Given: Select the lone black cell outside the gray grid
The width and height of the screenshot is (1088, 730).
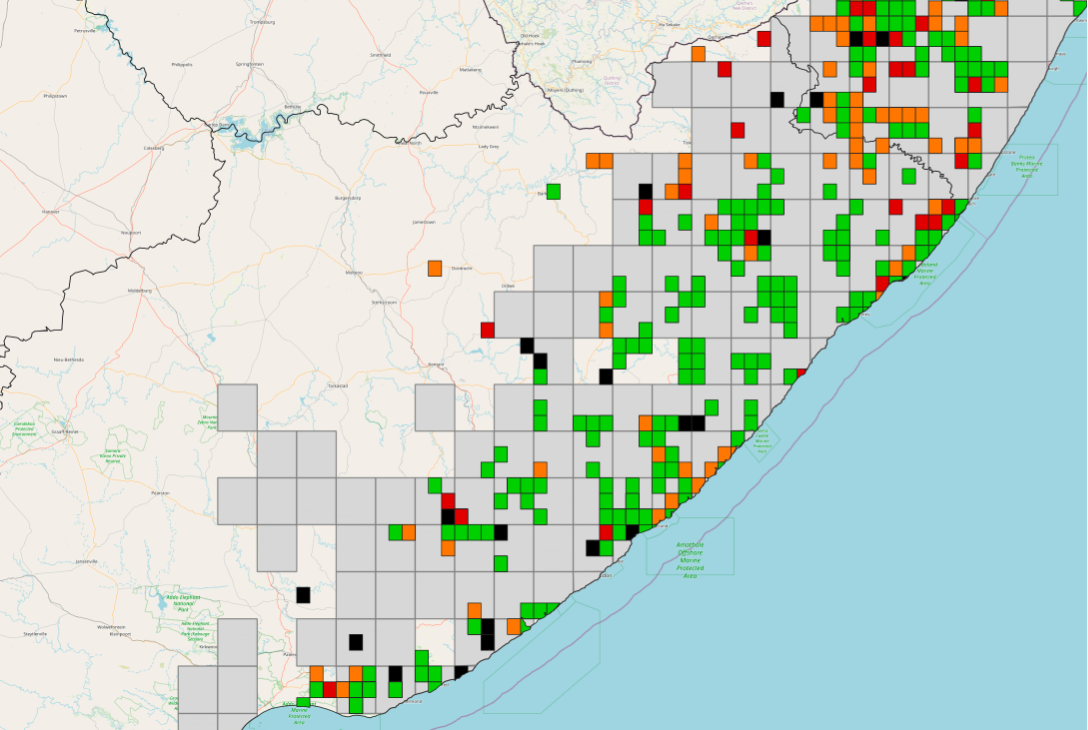Looking at the screenshot, I should click(303, 595).
